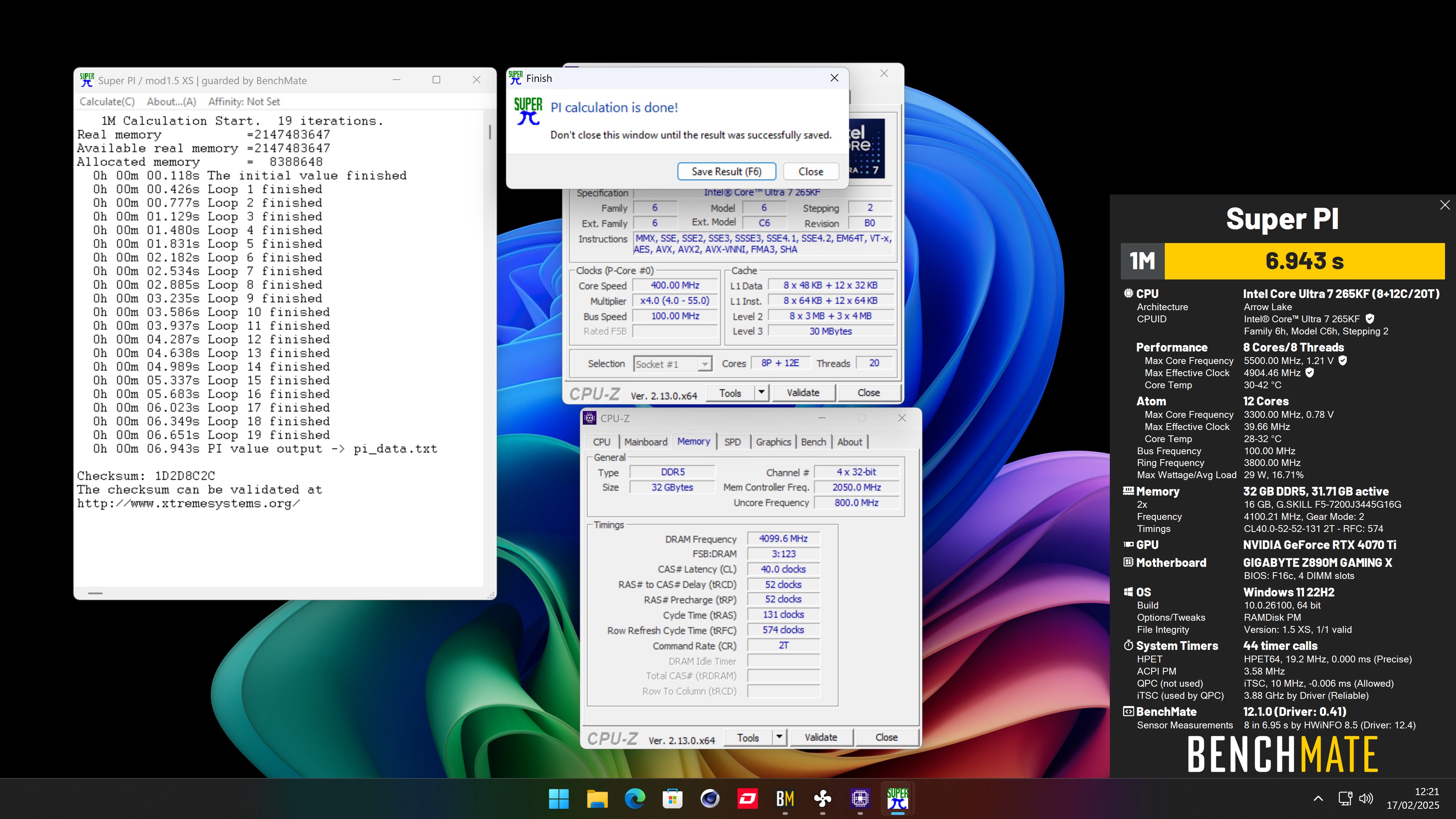The image size is (1456, 819).
Task: Click the Checksum: 1D2D8C2C line
Action: 146,476
